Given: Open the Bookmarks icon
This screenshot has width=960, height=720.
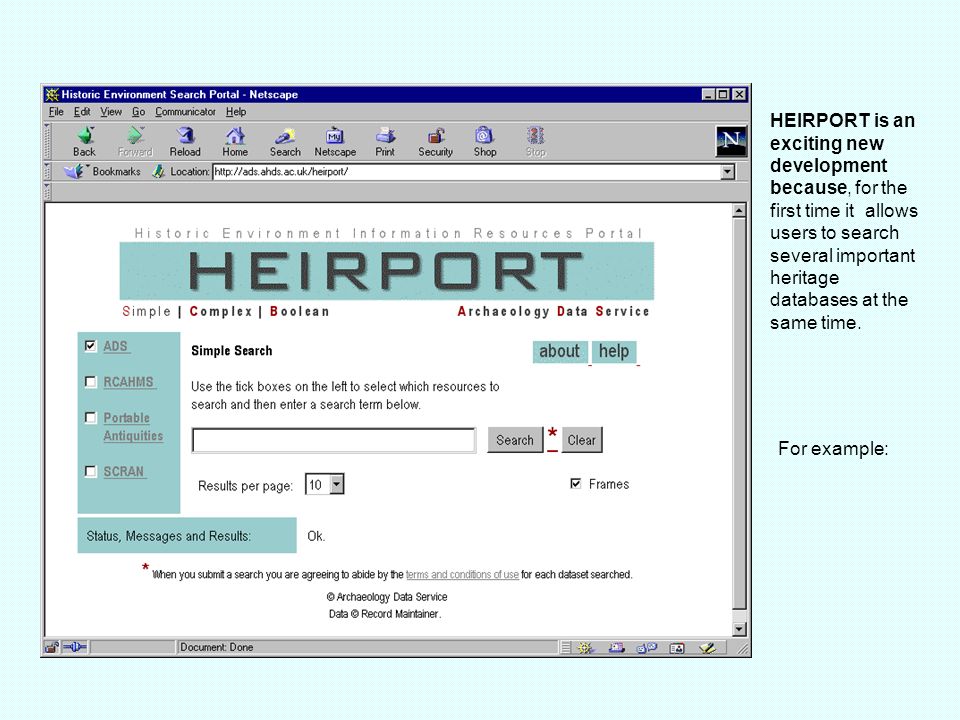Looking at the screenshot, I should tap(75, 171).
